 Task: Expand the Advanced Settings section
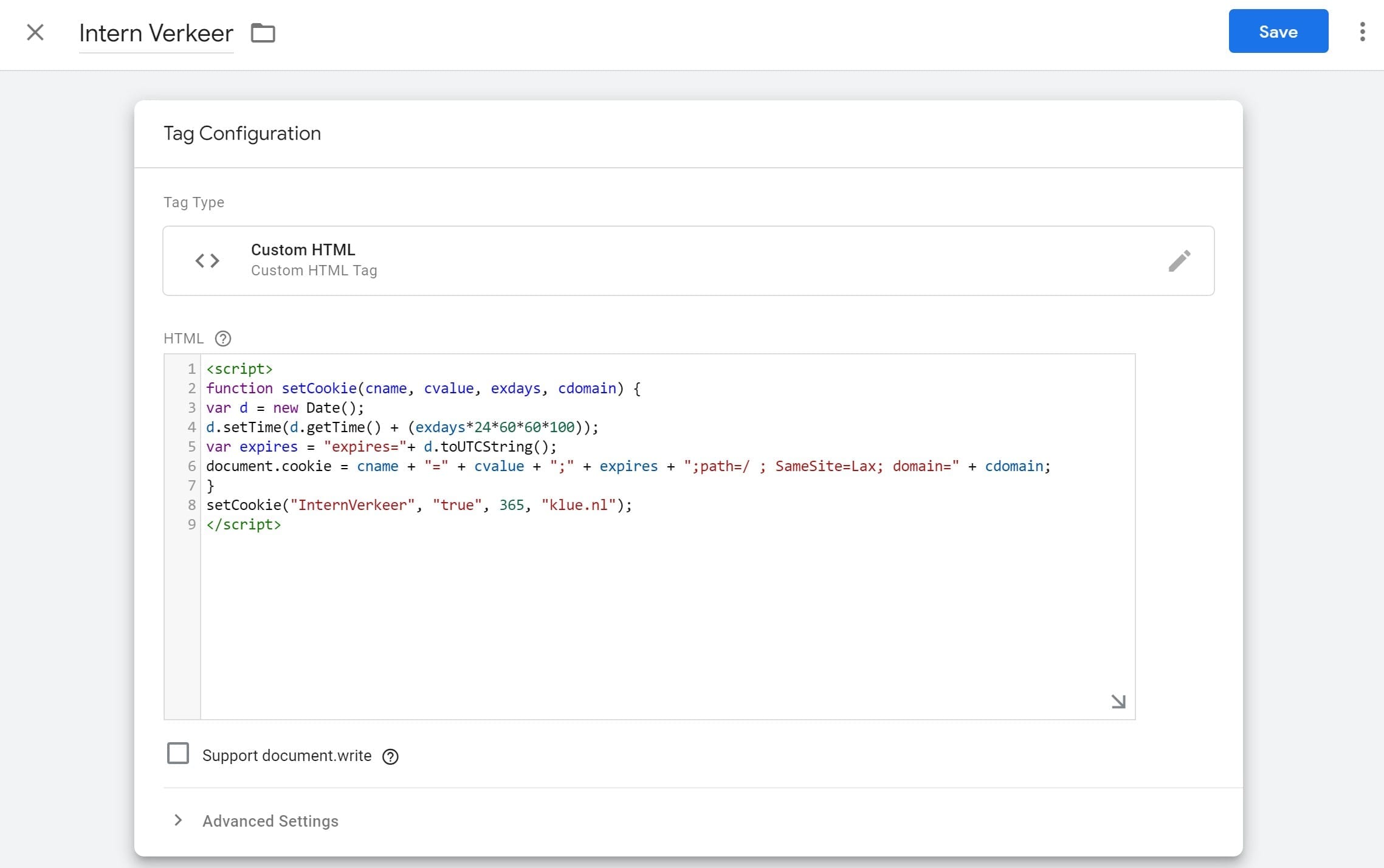270,821
